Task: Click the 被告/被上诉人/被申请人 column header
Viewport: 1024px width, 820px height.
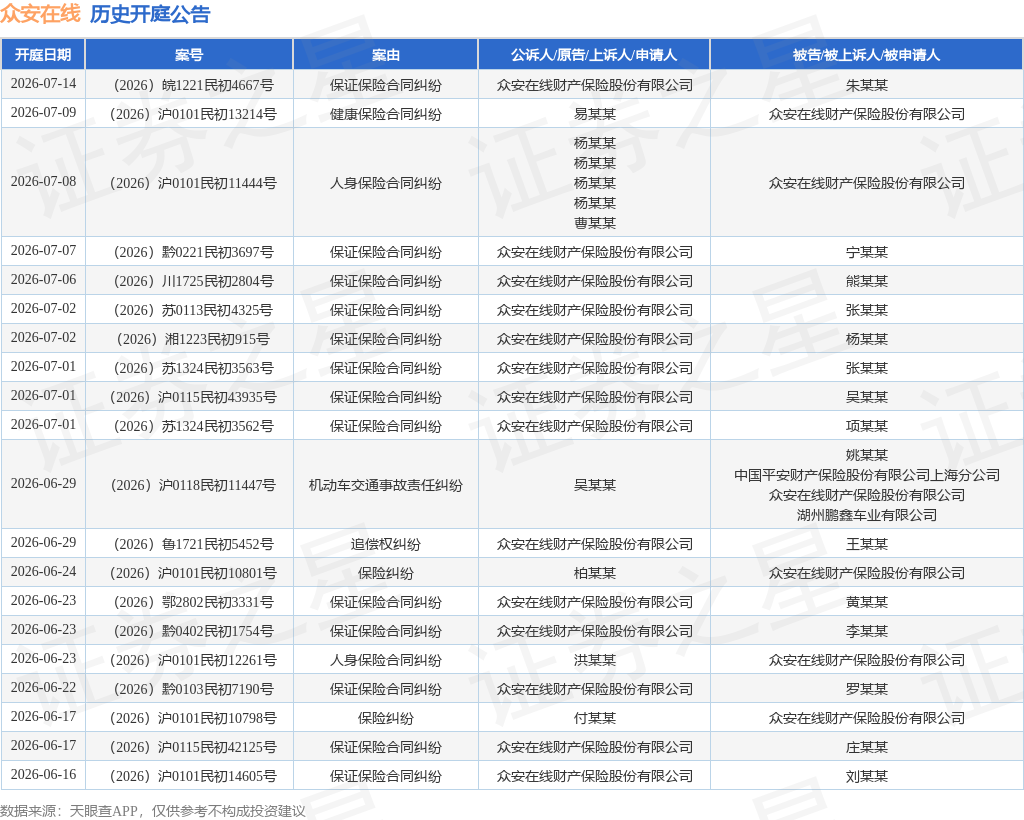Action: [x=867, y=55]
